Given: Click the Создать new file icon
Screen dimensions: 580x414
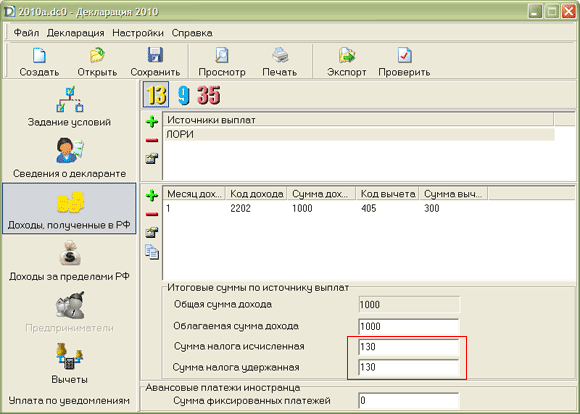Looking at the screenshot, I should (39, 55).
